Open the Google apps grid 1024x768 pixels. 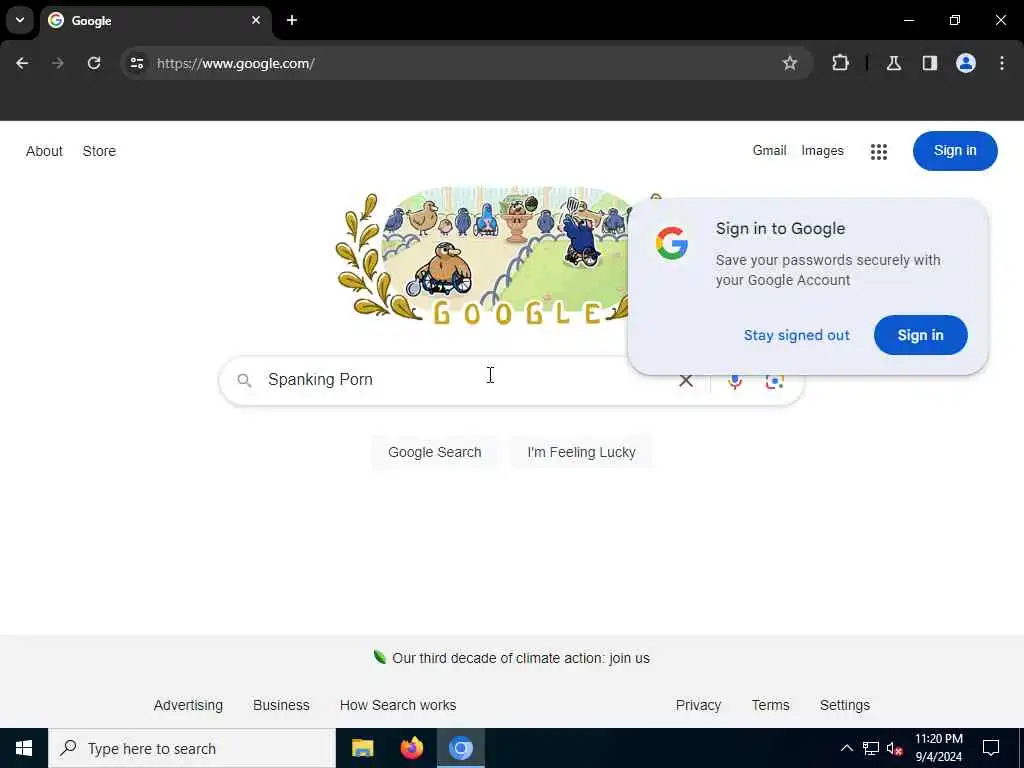879,152
